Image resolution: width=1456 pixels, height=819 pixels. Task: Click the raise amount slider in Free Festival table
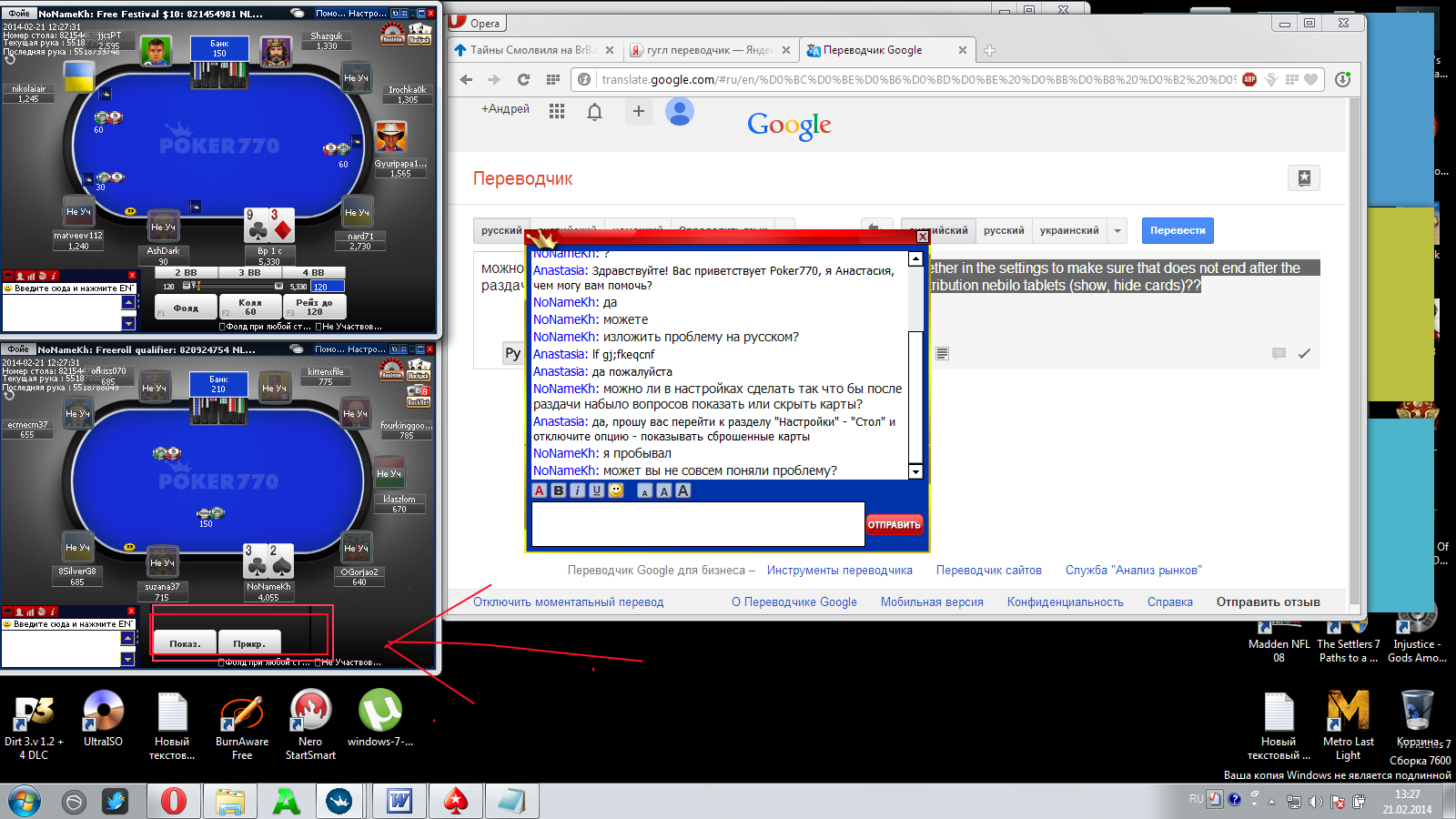(x=232, y=286)
